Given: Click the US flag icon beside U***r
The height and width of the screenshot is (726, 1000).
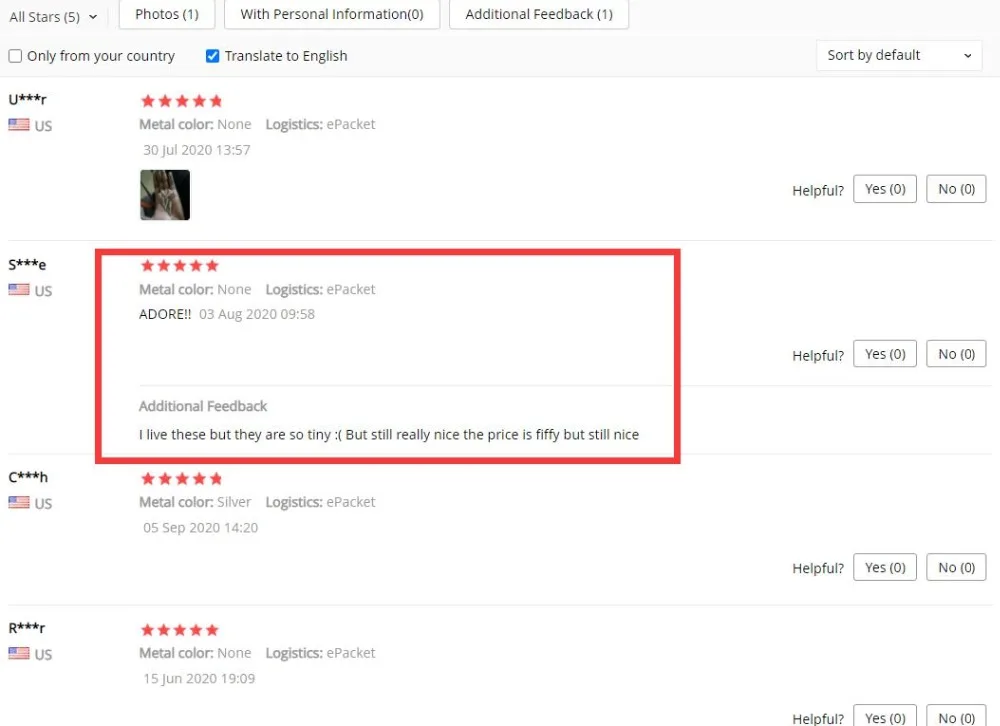Looking at the screenshot, I should (x=18, y=124).
